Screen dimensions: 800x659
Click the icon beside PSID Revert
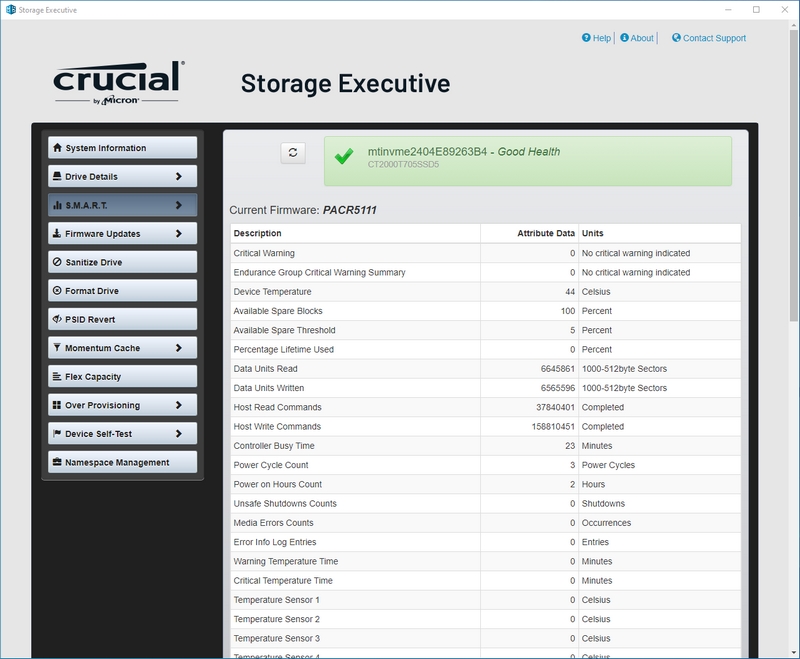[x=57, y=319]
